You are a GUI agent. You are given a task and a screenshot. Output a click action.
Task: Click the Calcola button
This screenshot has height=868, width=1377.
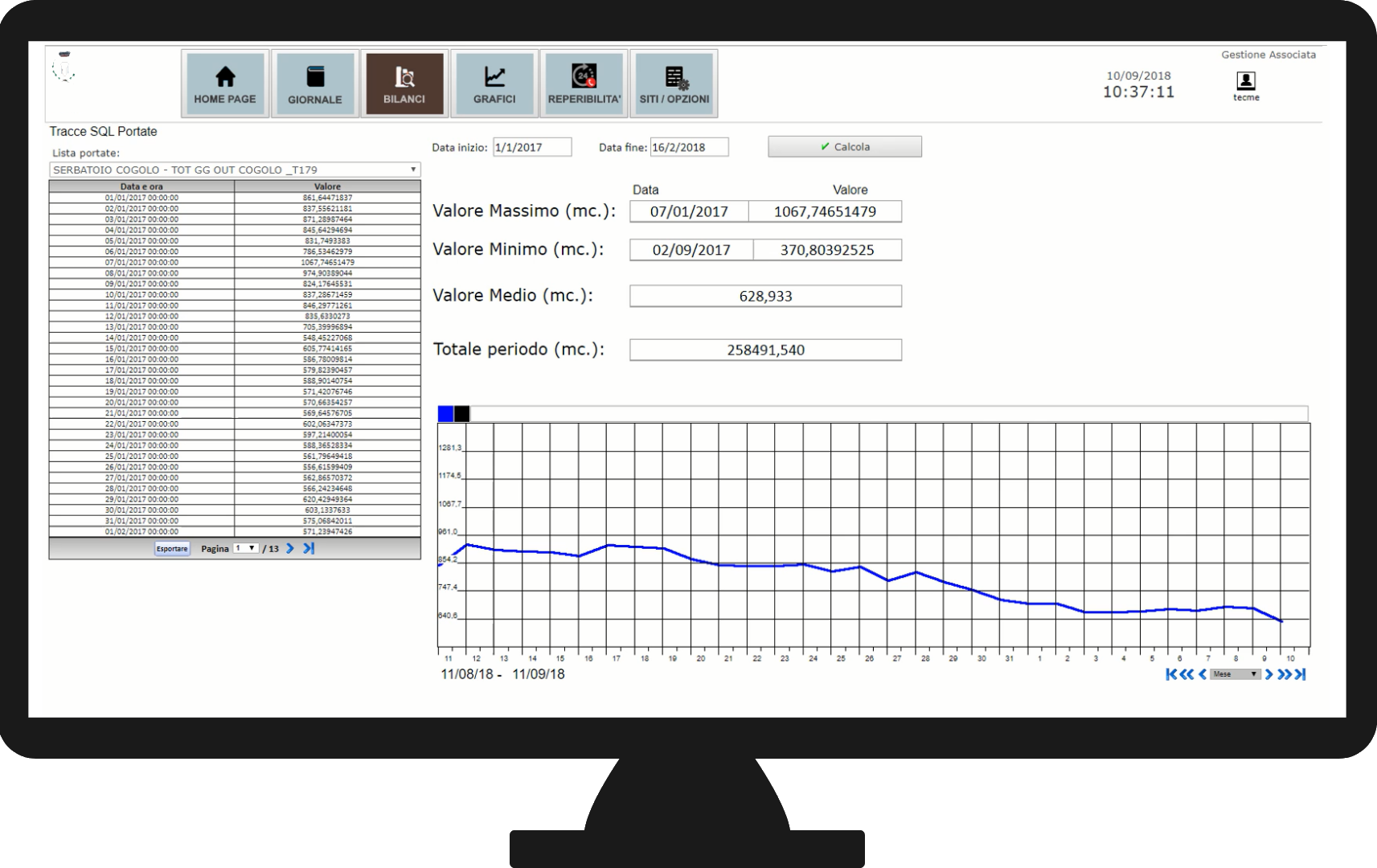[845, 147]
